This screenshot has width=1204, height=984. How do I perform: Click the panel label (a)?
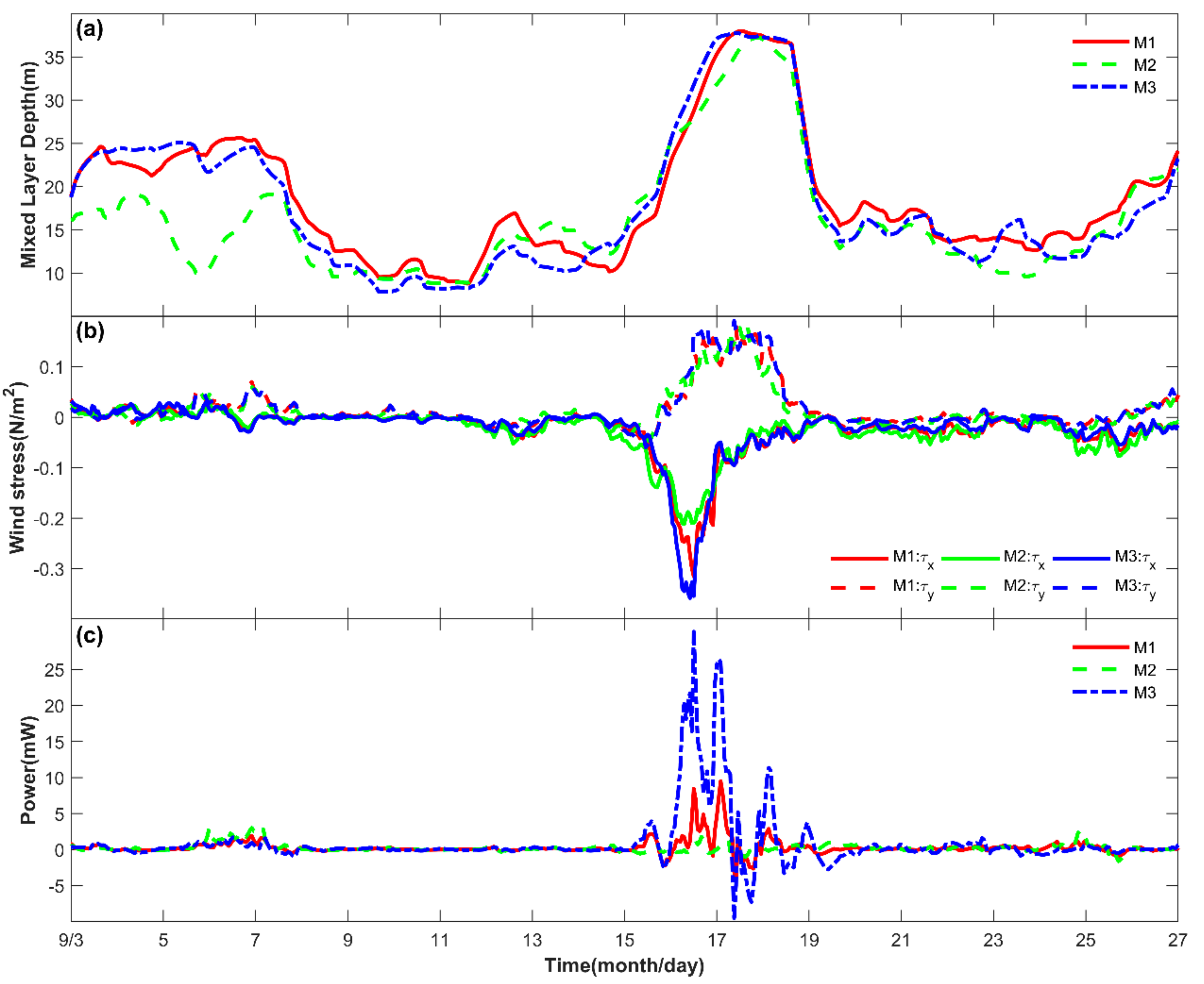[90, 30]
